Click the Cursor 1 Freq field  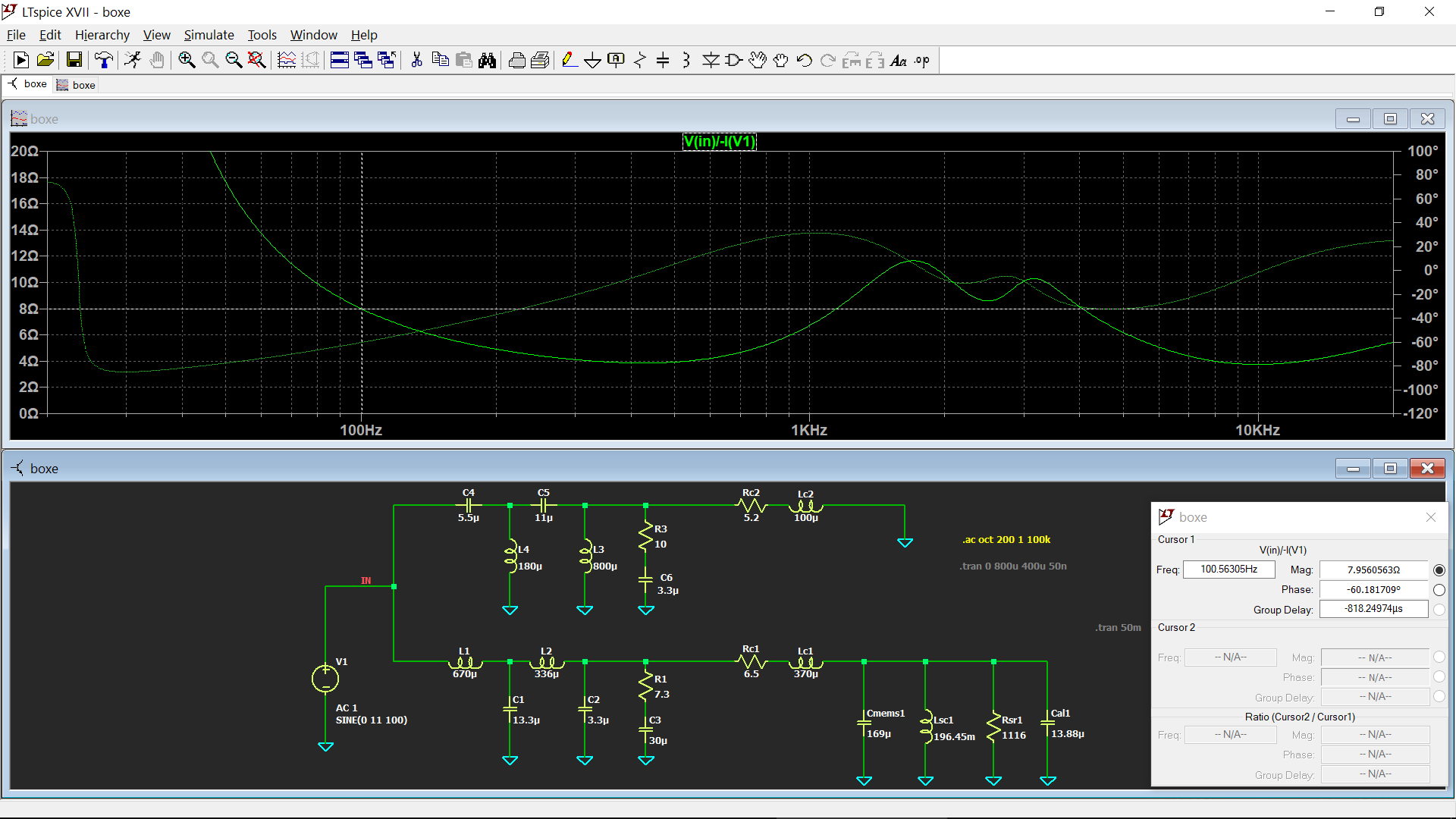[x=1228, y=570]
